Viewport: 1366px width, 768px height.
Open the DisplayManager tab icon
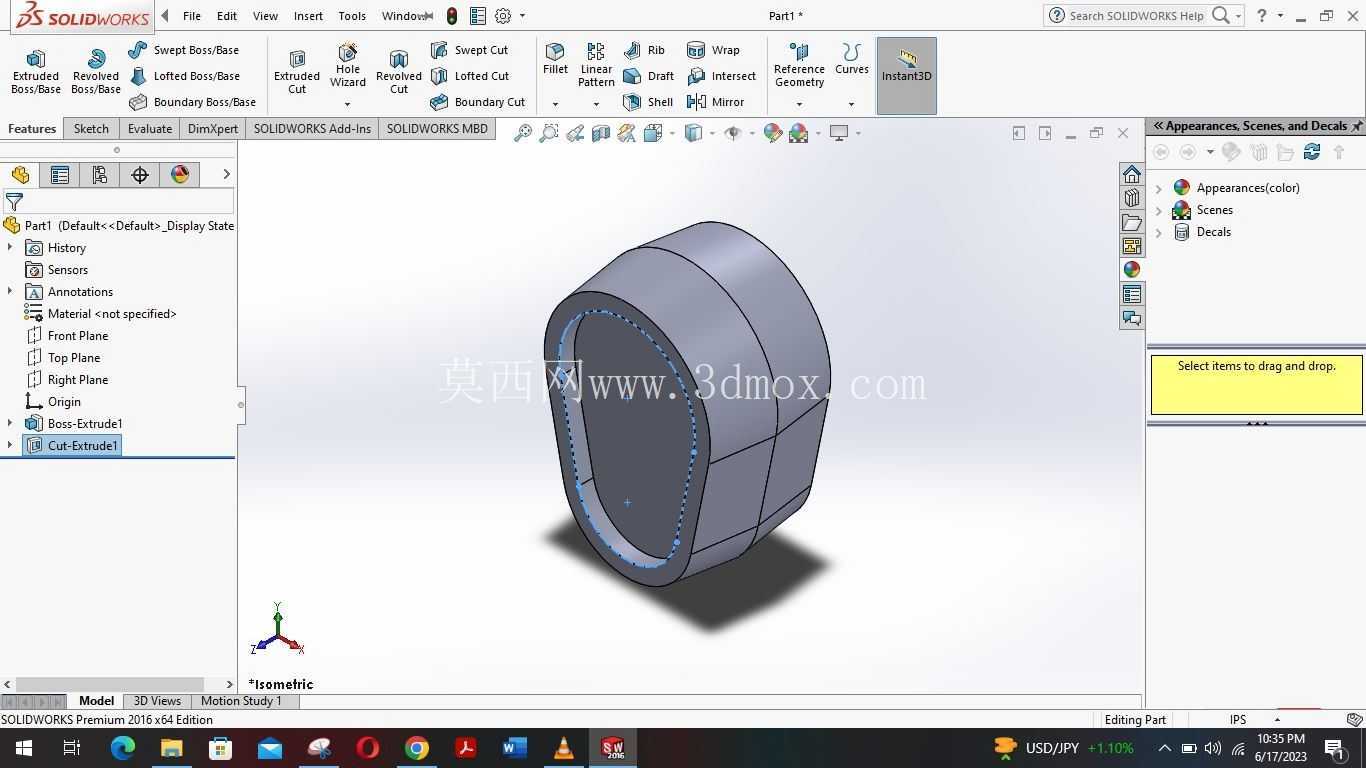(x=180, y=175)
